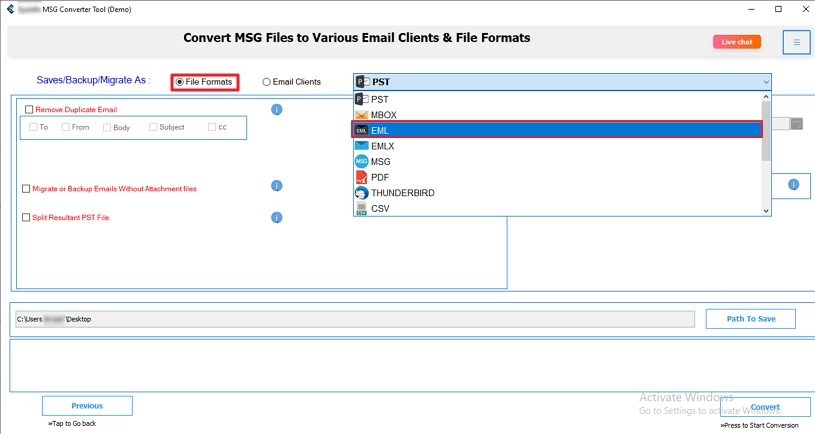The image size is (815, 434).
Task: Pick the EML format icon
Action: pyautogui.click(x=362, y=130)
